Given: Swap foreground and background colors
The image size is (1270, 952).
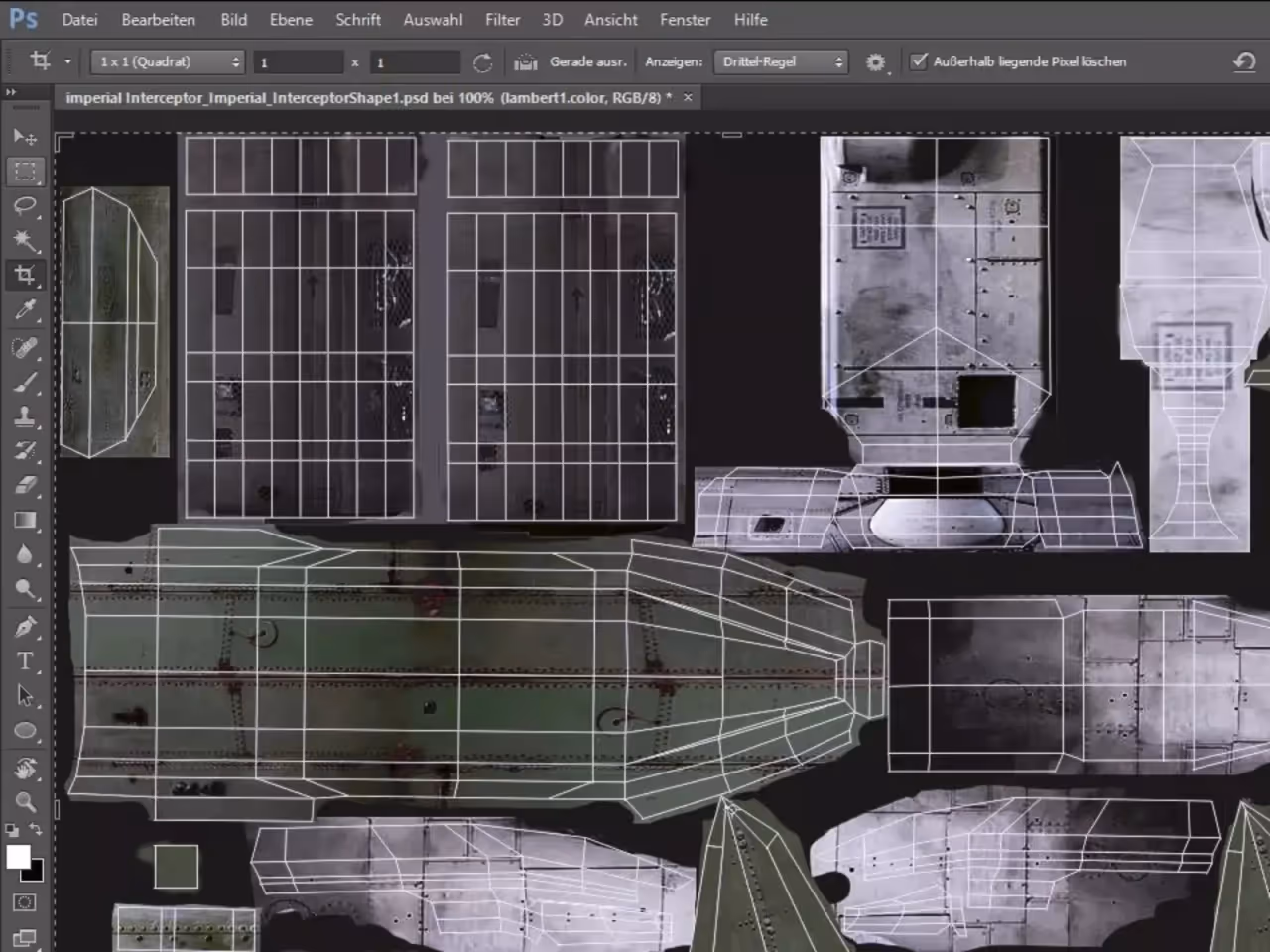Looking at the screenshot, I should pyautogui.click(x=36, y=829).
